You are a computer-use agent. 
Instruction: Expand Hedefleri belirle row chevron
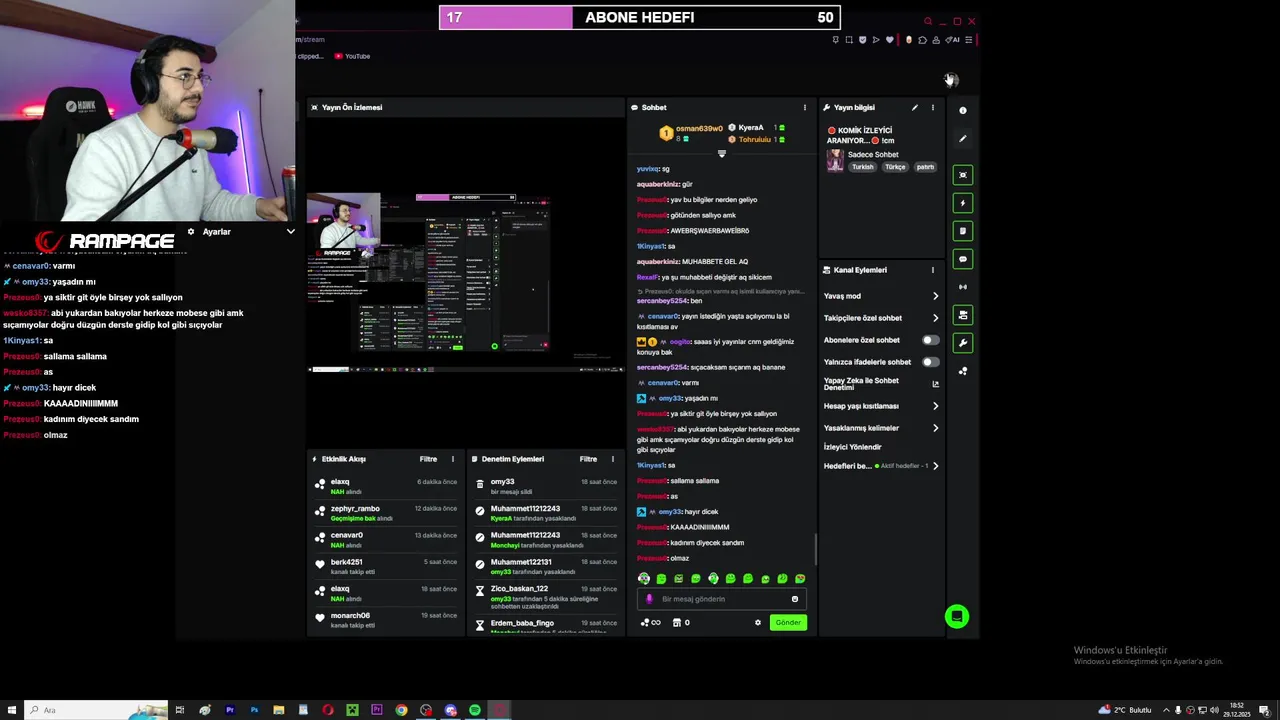pos(935,466)
